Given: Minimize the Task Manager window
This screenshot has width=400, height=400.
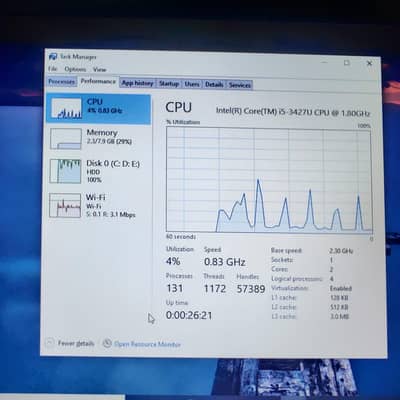Looking at the screenshot, I should coord(324,62).
